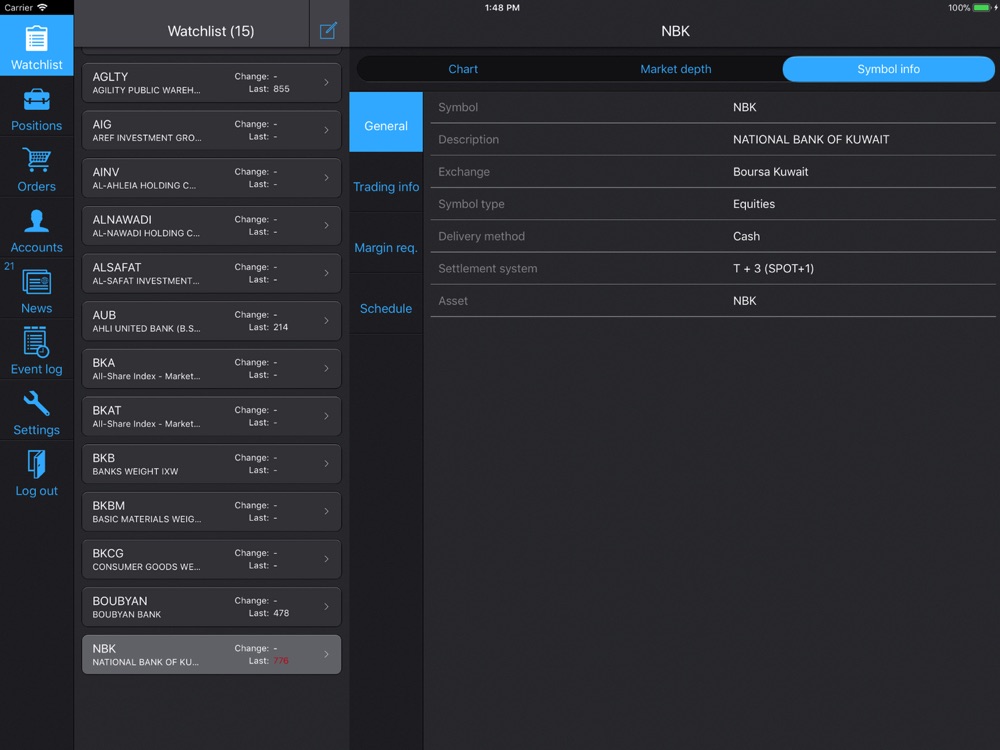Image resolution: width=1000 pixels, height=750 pixels.
Task: Tap the edit watchlist pencil icon
Action: coord(328,31)
